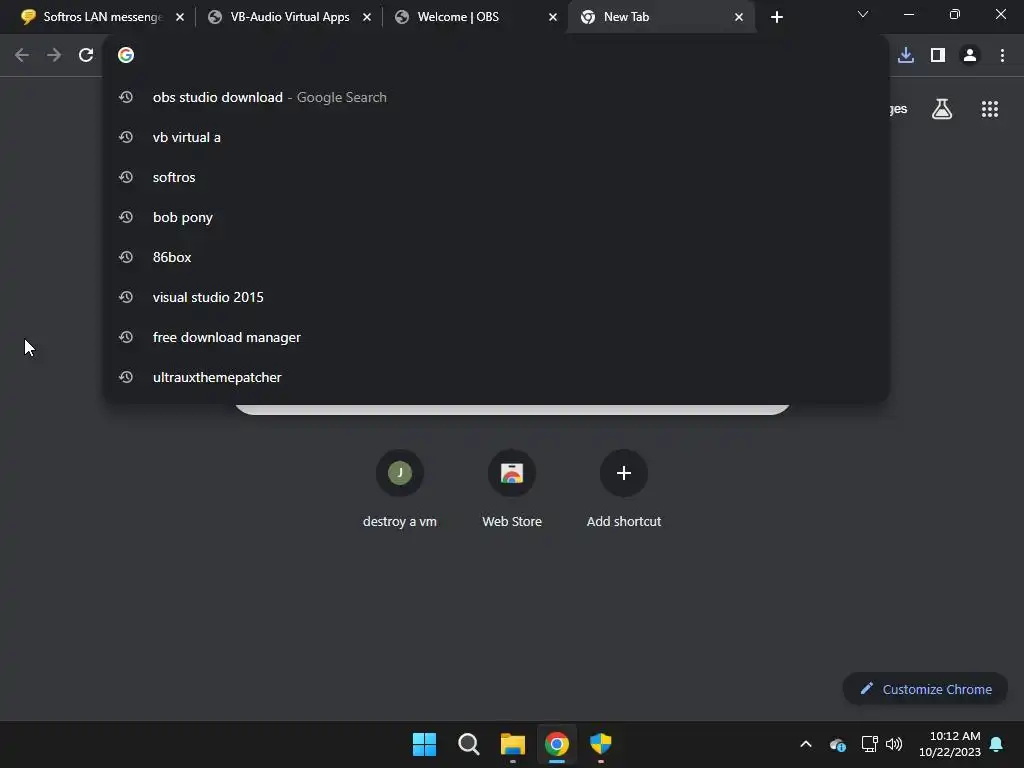Open the Web Store shortcut
The height and width of the screenshot is (768, 1024).
[512, 488]
